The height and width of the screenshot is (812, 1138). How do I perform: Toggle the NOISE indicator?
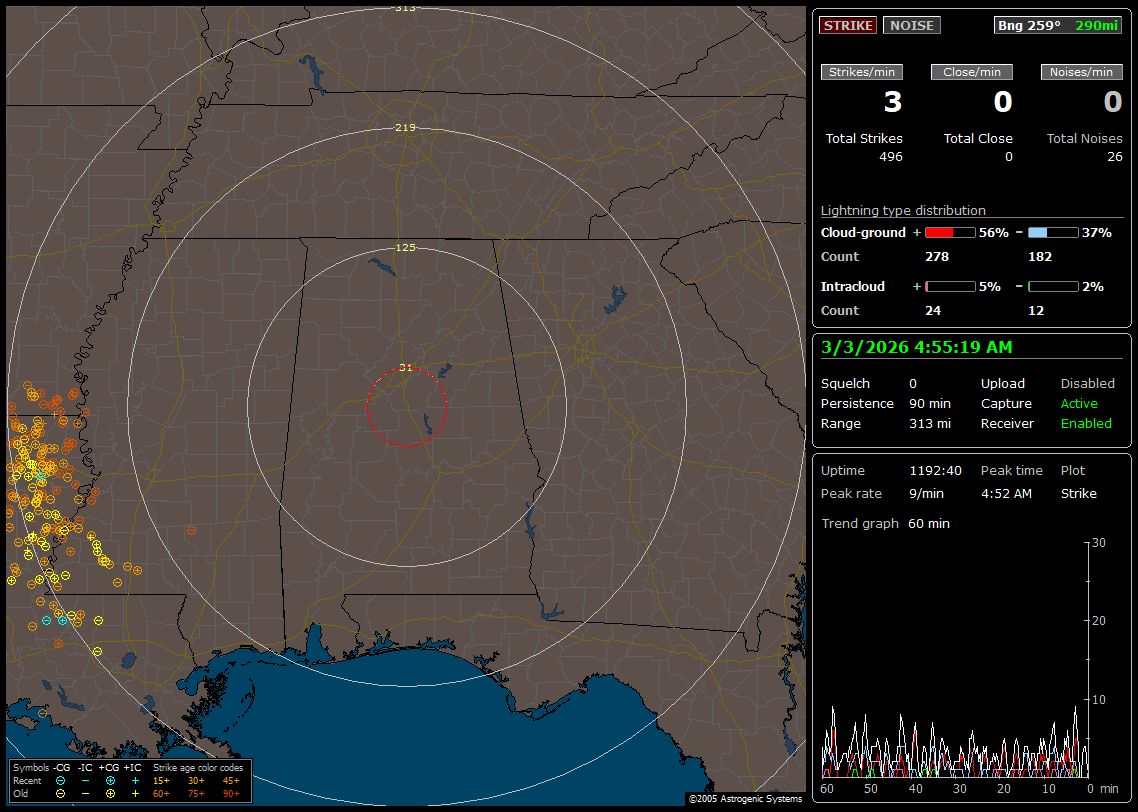tap(911, 25)
